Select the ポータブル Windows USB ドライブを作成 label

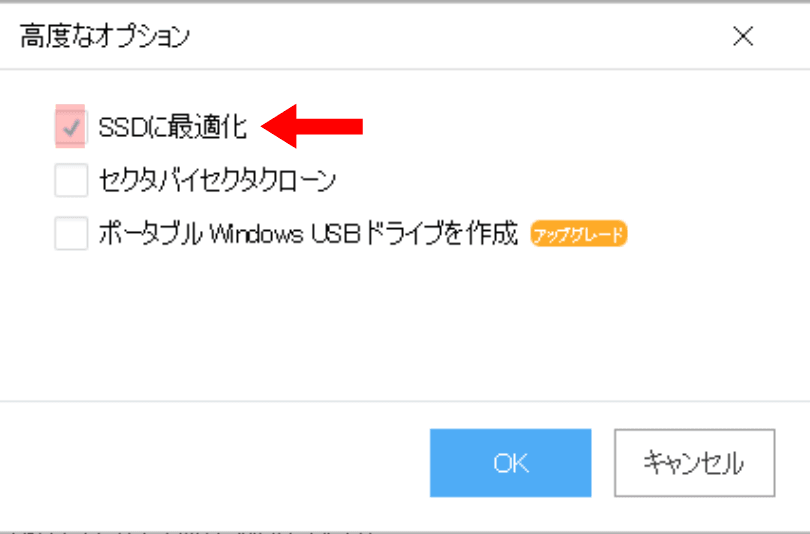click(308, 233)
